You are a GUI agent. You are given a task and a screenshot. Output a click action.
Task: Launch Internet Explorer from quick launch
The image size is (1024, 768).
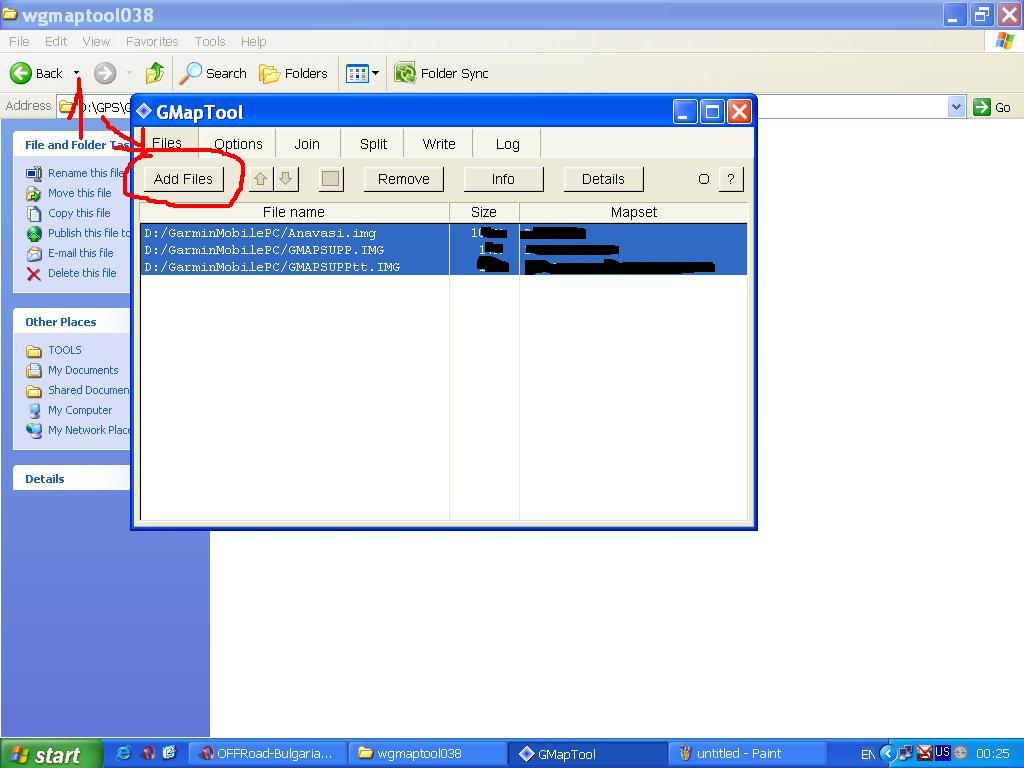tap(123, 753)
